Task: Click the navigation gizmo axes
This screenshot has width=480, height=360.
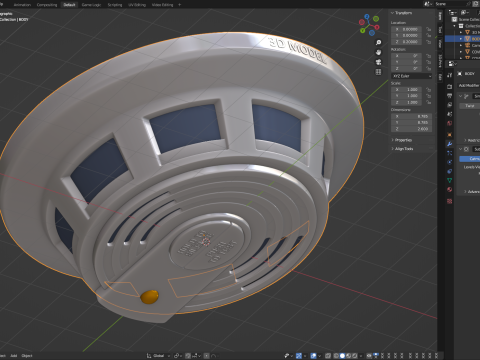Action: tap(369, 24)
